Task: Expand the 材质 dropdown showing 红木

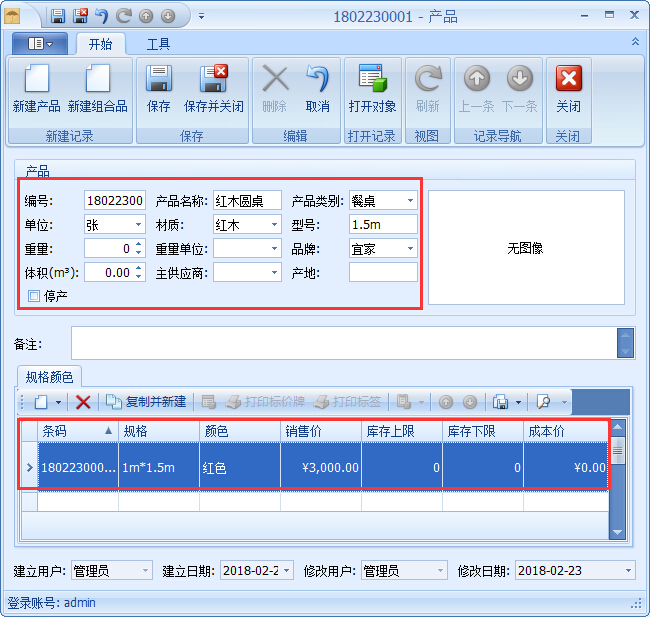Action: click(273, 225)
